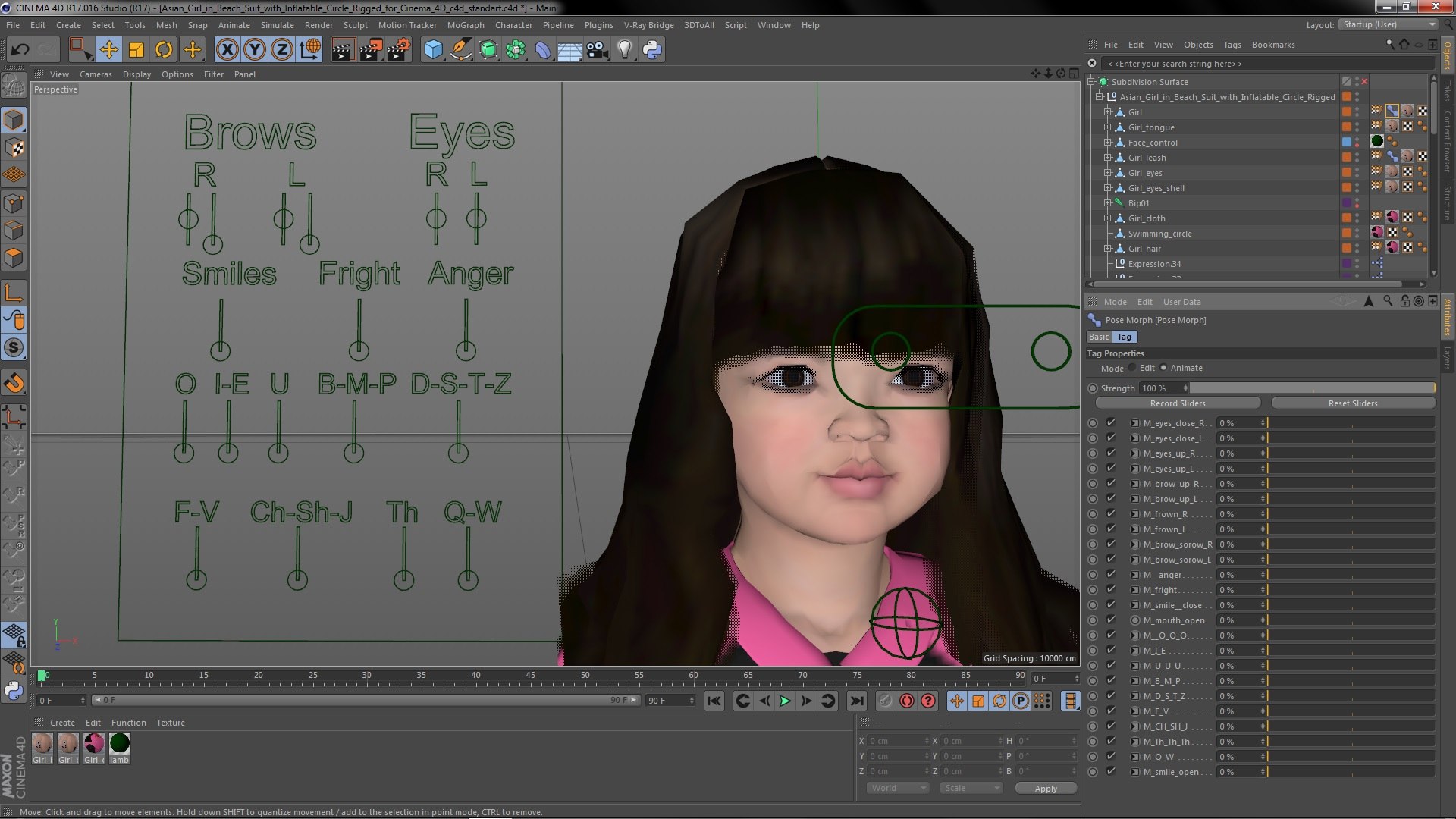Toggle checkmark for M_mouth_open morph
The width and height of the screenshot is (1456, 819).
click(x=1111, y=620)
